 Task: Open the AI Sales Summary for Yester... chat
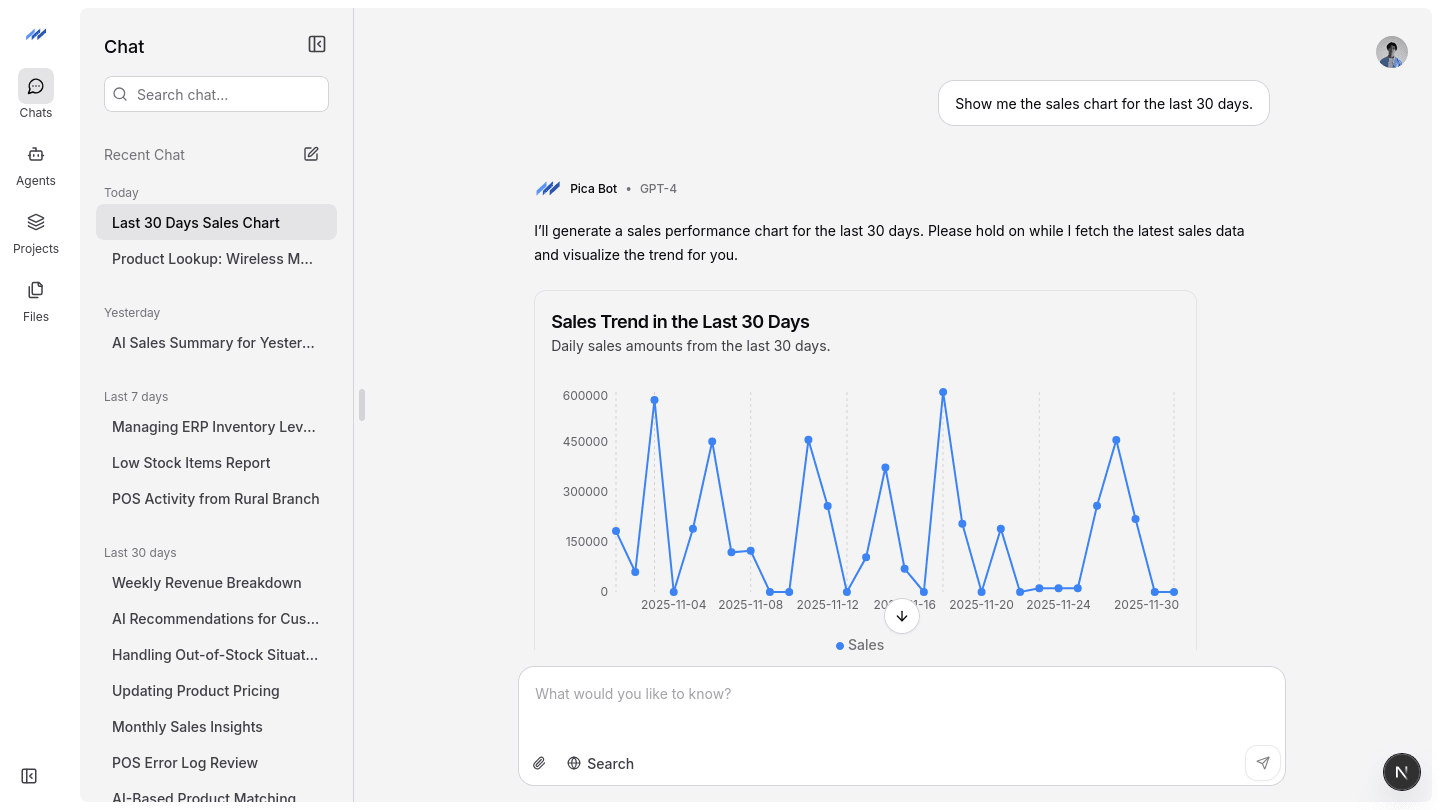(216, 342)
